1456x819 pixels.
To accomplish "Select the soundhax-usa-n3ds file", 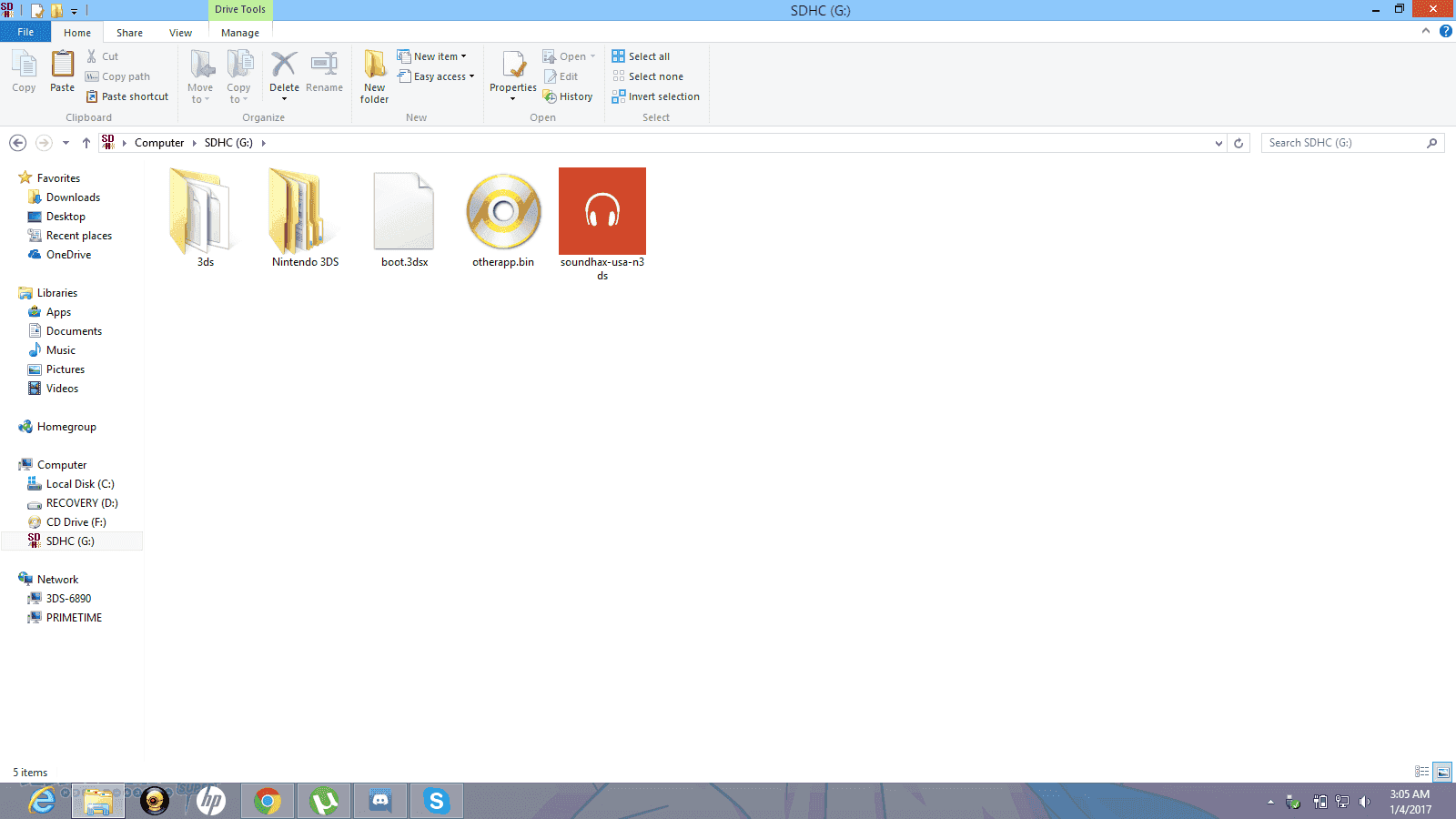I will tap(602, 225).
